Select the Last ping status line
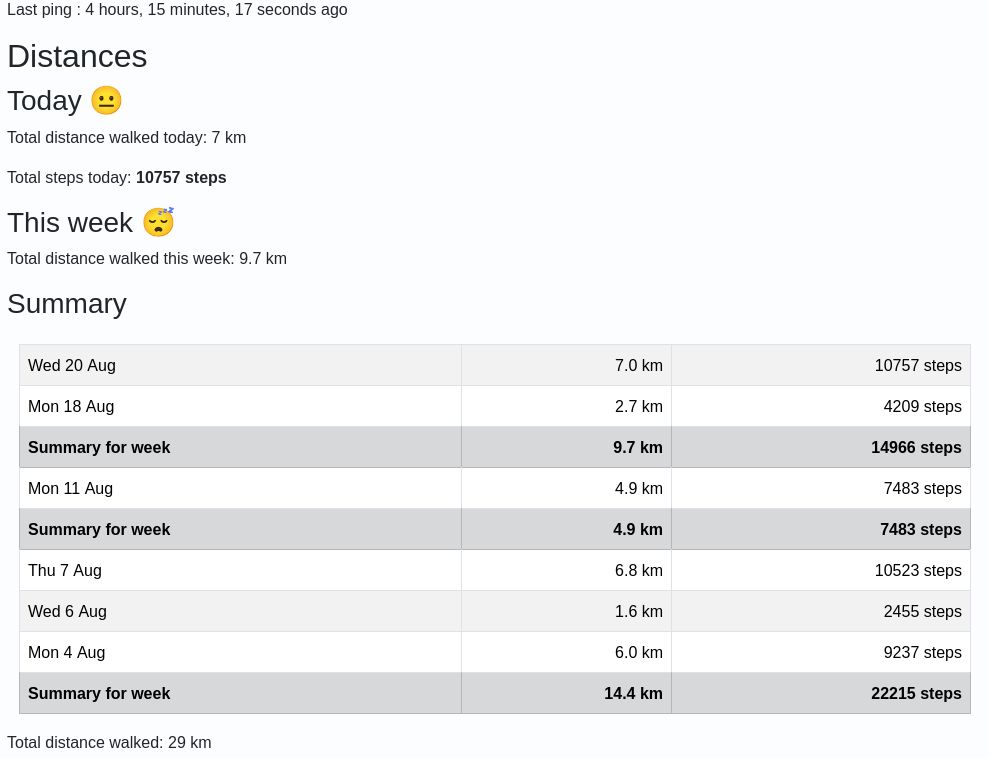The width and height of the screenshot is (988, 758). 177,9
